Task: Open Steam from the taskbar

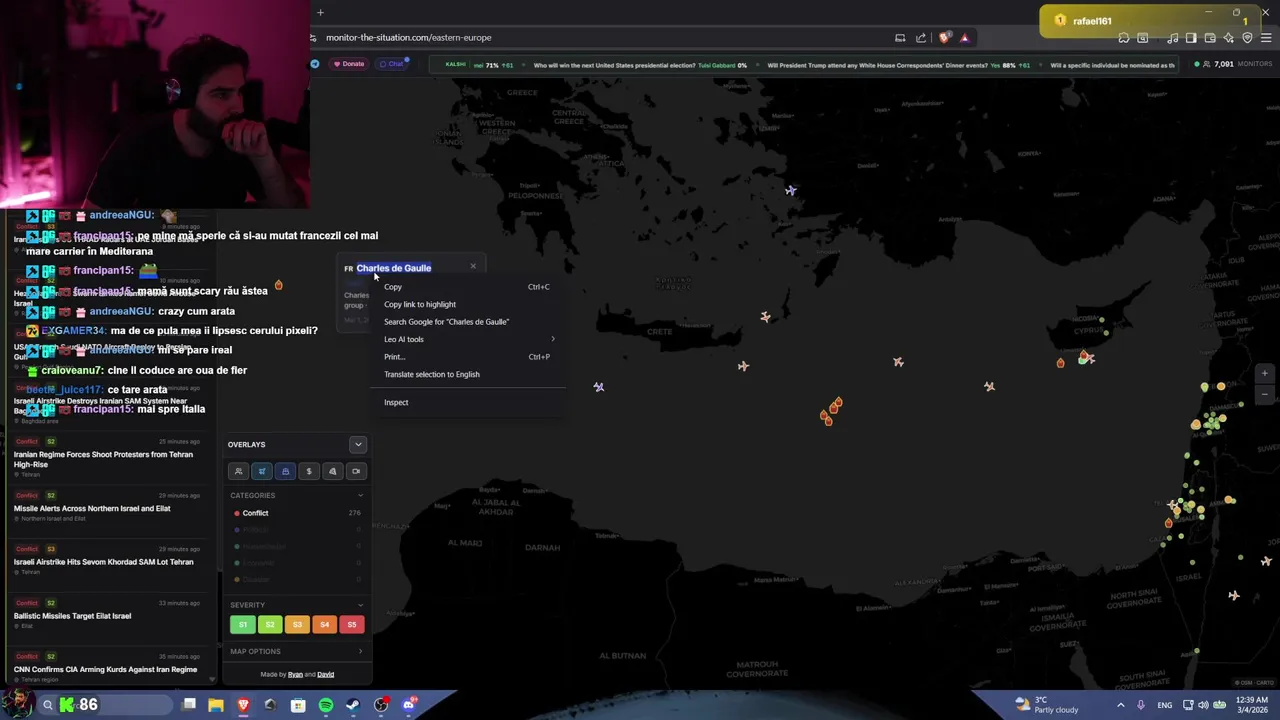Action: click(x=353, y=705)
